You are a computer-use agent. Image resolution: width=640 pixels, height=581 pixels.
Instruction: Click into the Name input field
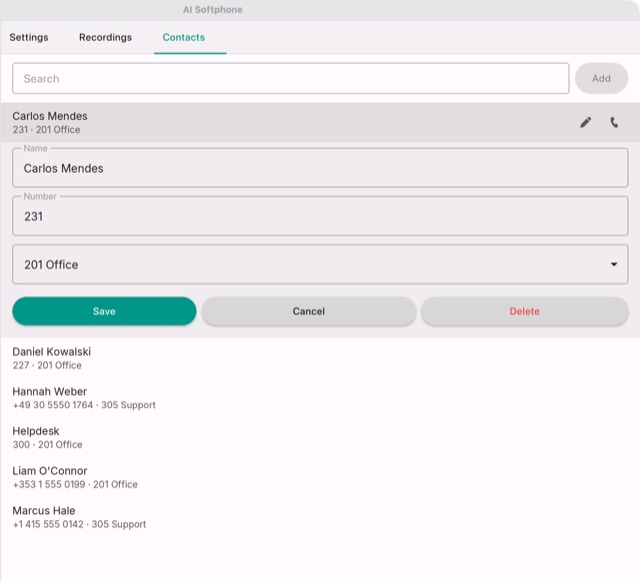click(320, 168)
